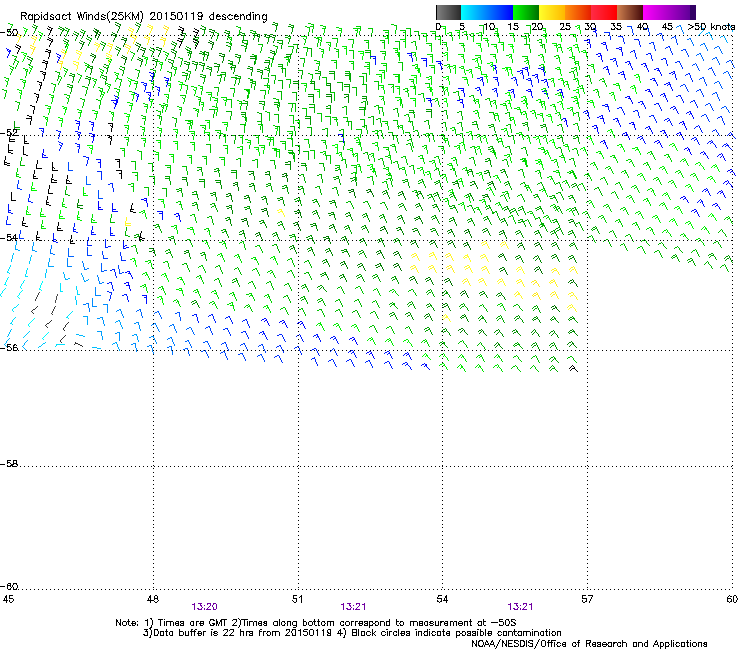Click the 60 longitude axis label
Screen dimensions: 740x650
click(x=732, y=599)
